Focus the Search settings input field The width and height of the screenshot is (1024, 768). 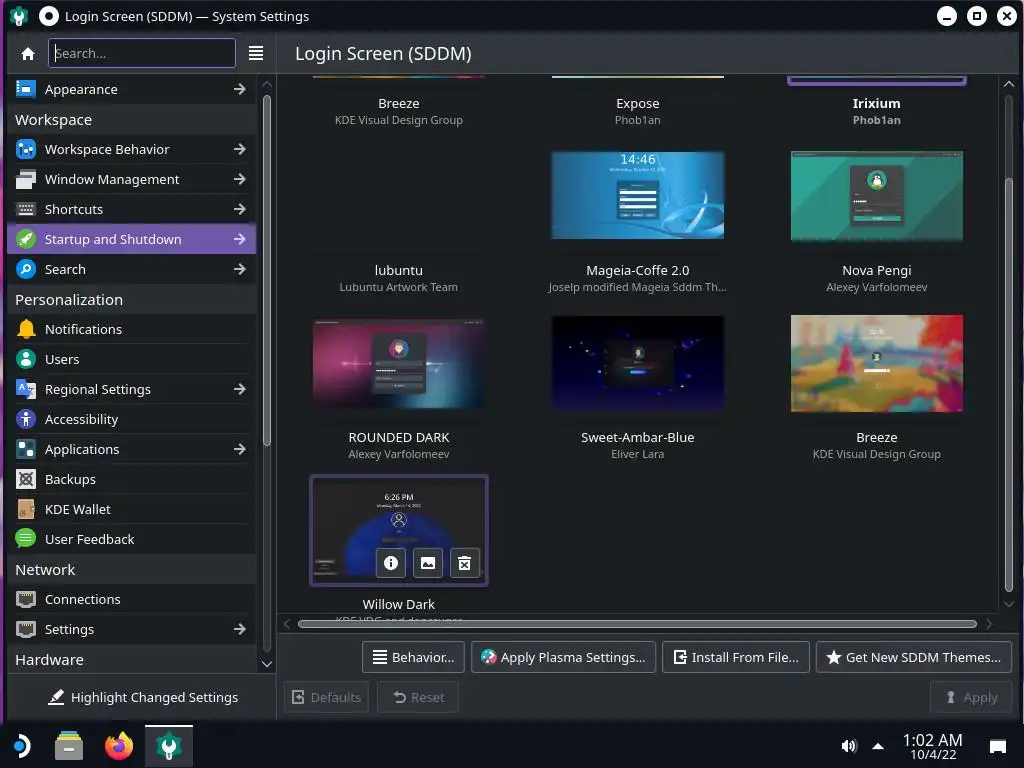coord(142,53)
